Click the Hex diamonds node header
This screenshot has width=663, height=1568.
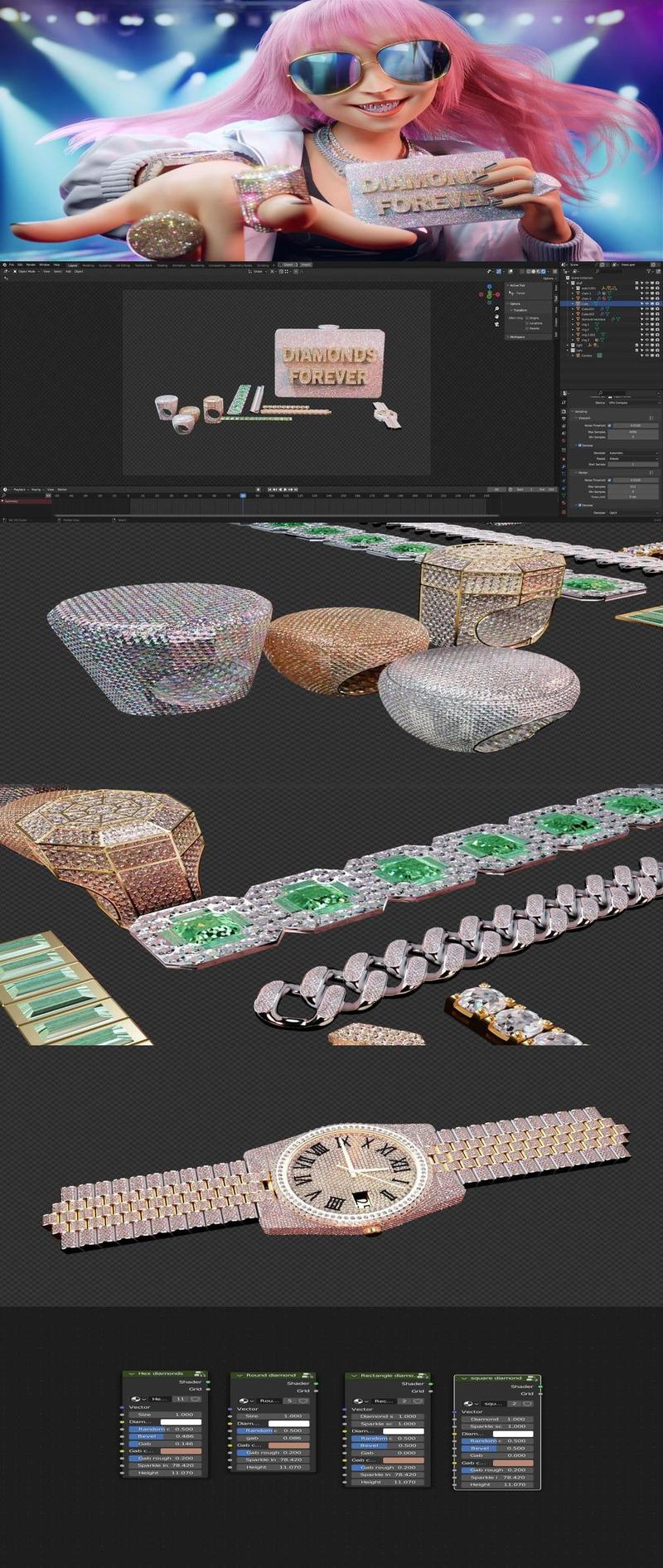click(x=166, y=1373)
